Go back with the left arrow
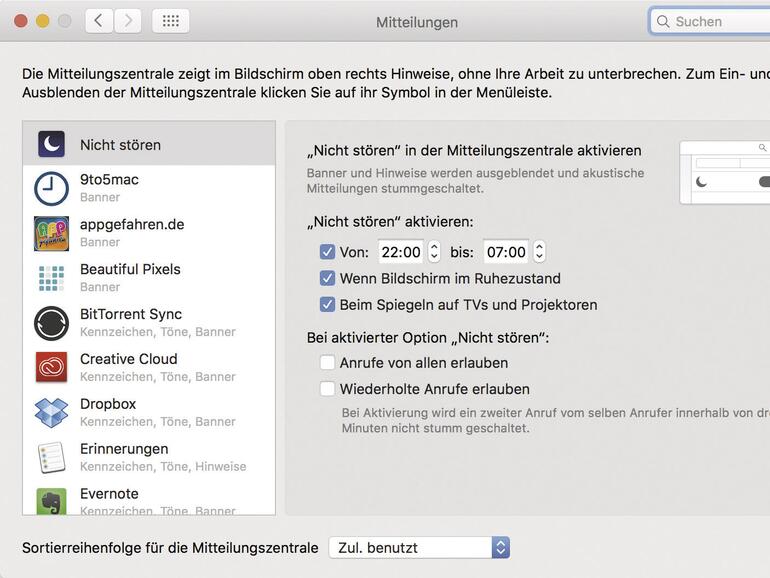The width and height of the screenshot is (770, 578). click(x=99, y=21)
